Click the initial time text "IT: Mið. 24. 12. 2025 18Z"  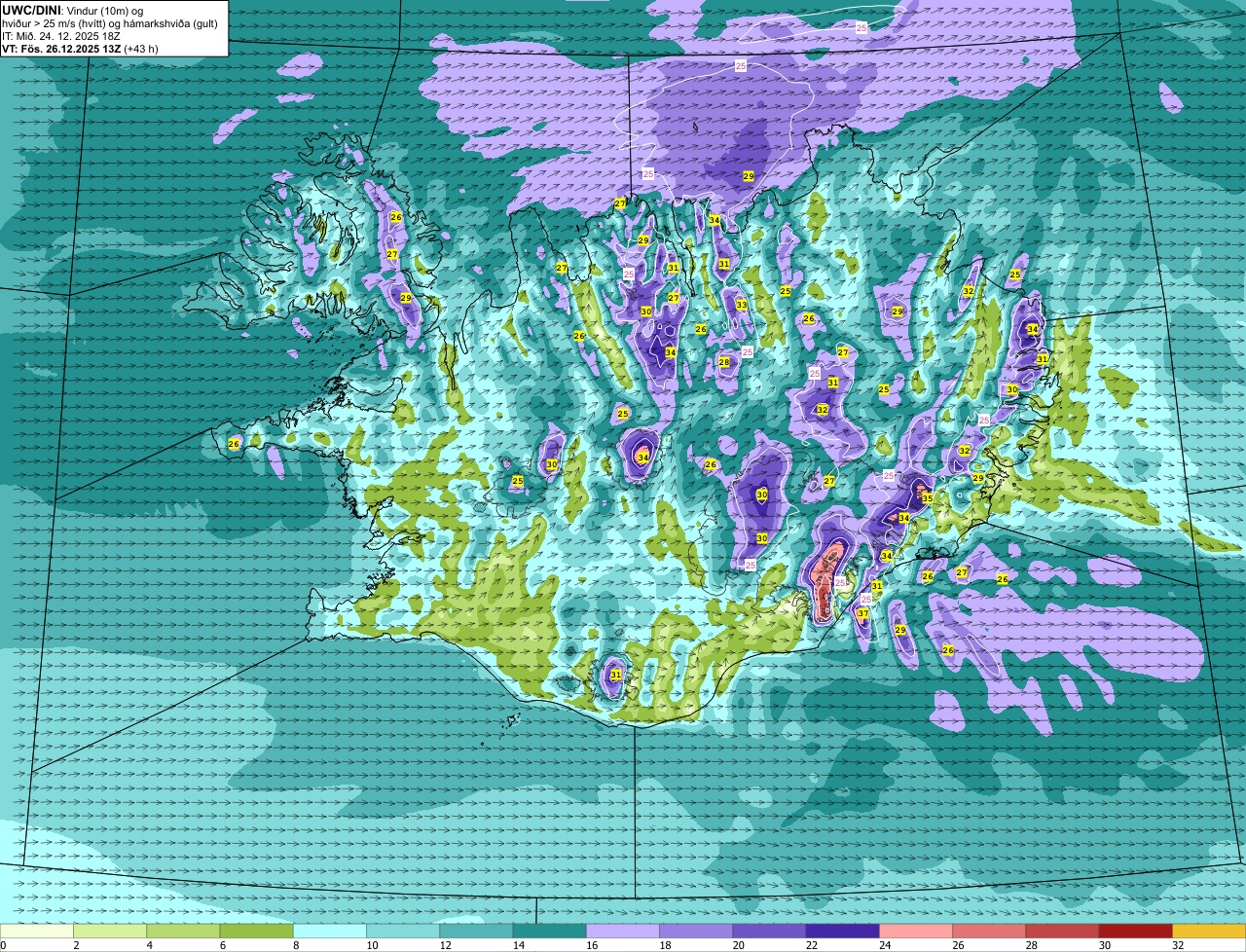pos(61,36)
